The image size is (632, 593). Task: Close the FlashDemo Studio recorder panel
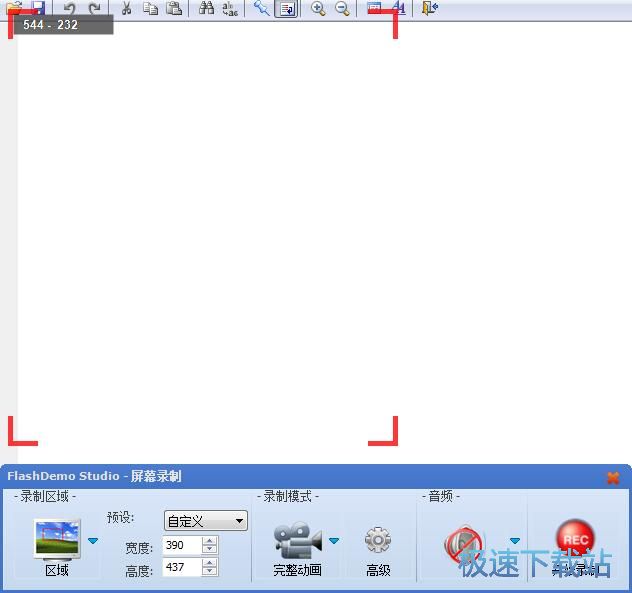(613, 478)
